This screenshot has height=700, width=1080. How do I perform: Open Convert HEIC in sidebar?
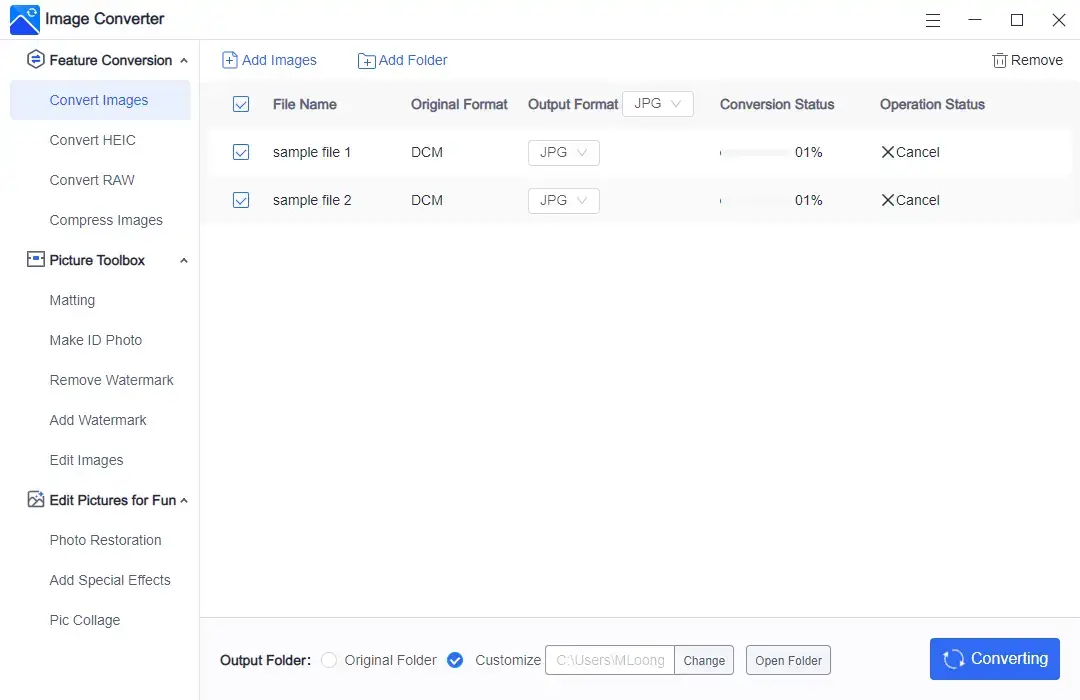pyautogui.click(x=93, y=140)
